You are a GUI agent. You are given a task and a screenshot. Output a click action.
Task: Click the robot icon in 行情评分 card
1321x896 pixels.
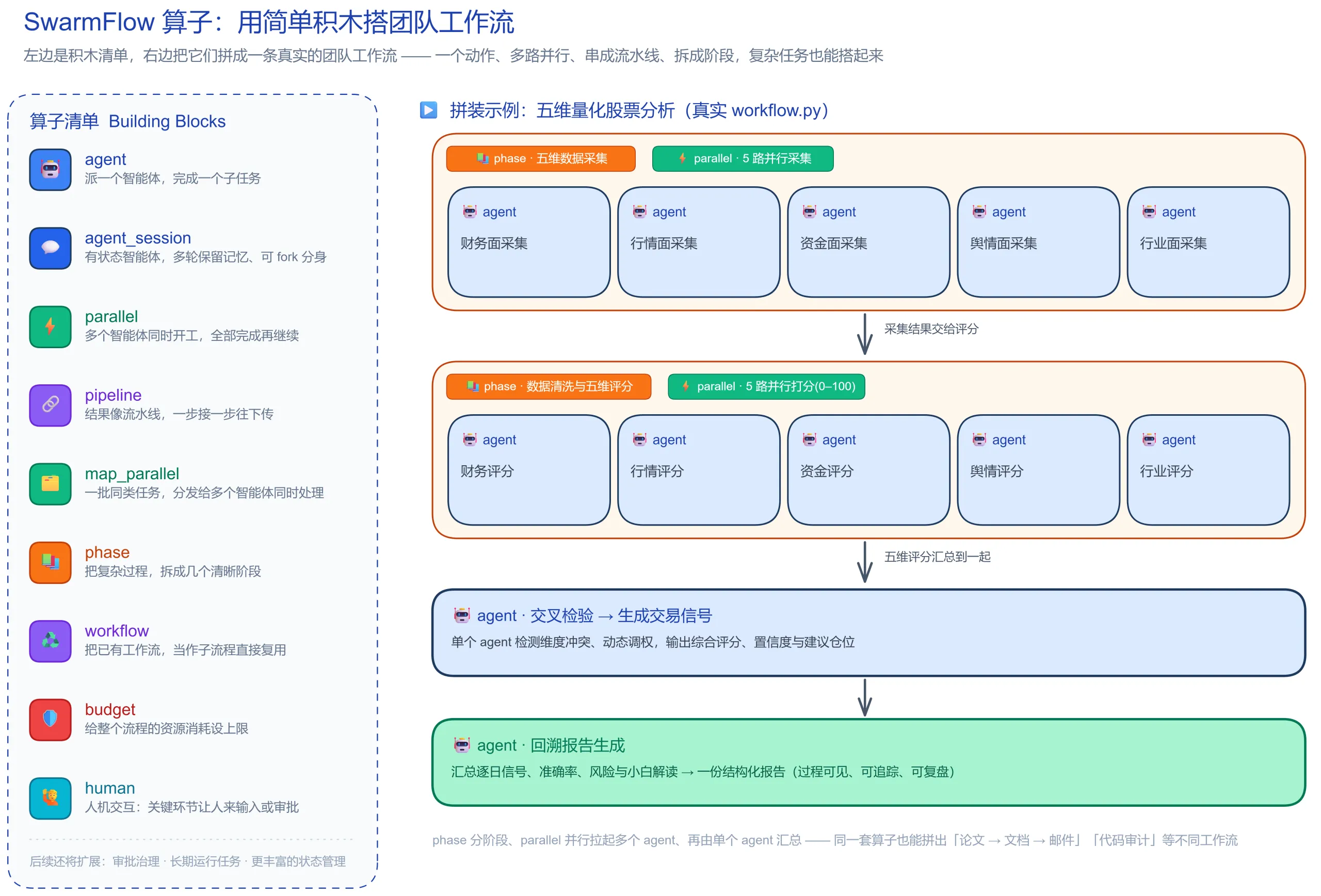click(x=639, y=439)
